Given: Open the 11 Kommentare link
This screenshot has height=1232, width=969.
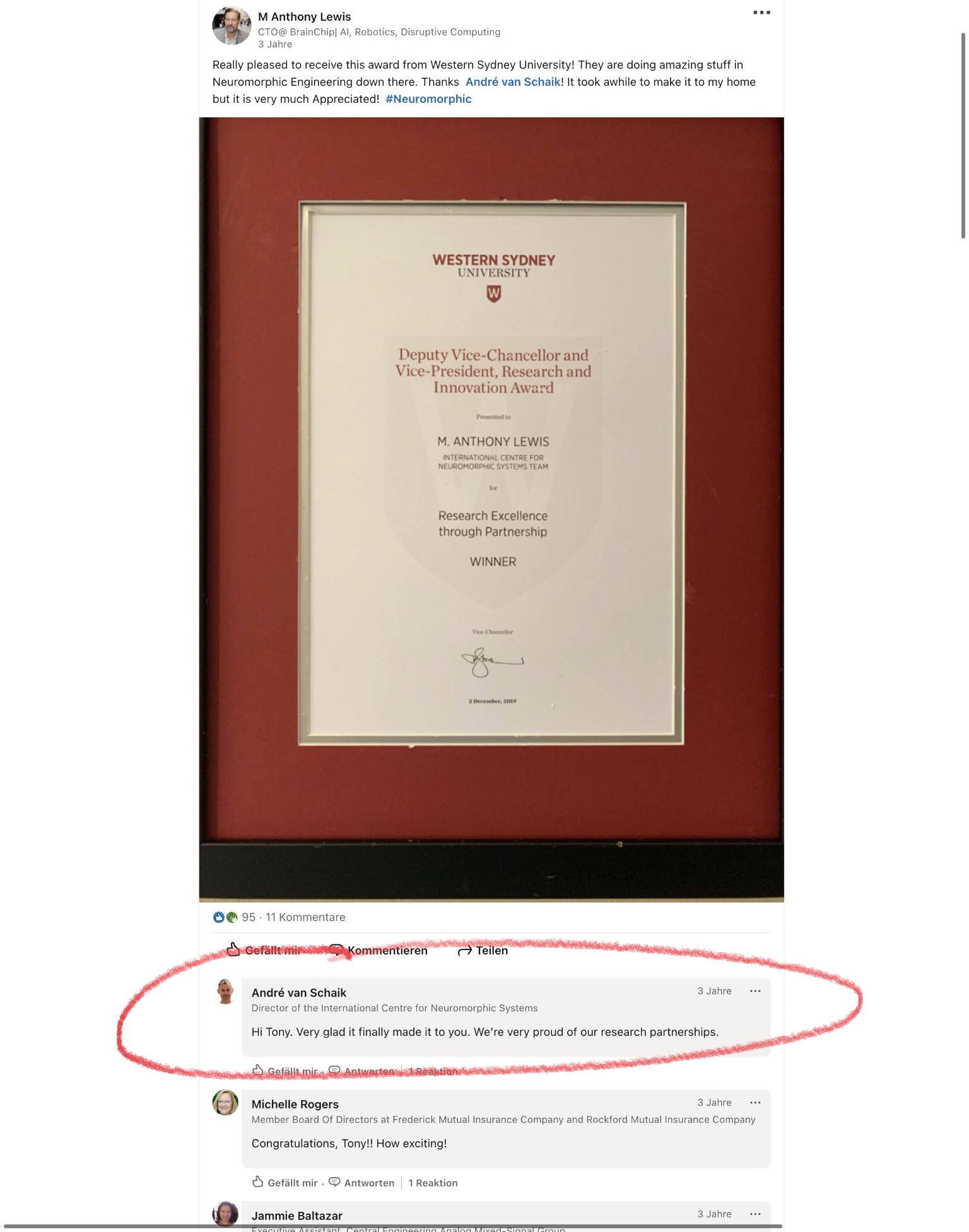Looking at the screenshot, I should [x=305, y=917].
